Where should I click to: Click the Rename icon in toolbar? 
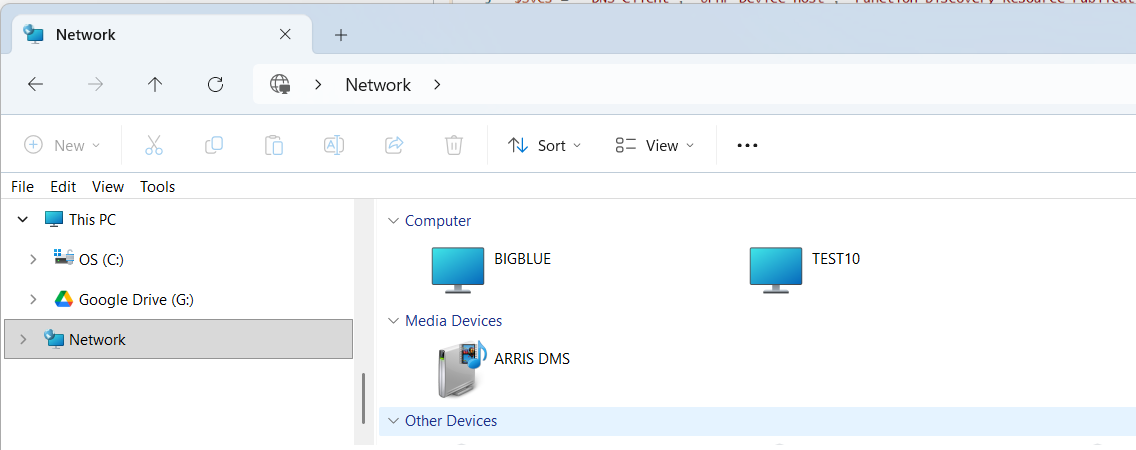point(333,145)
